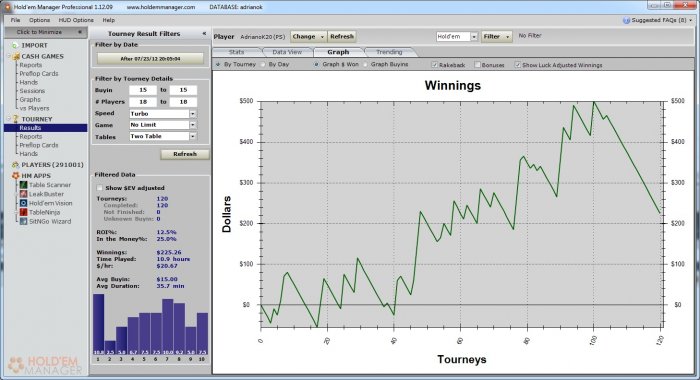Launch the TableNinja app icon
700x380 pixels.
[24, 212]
